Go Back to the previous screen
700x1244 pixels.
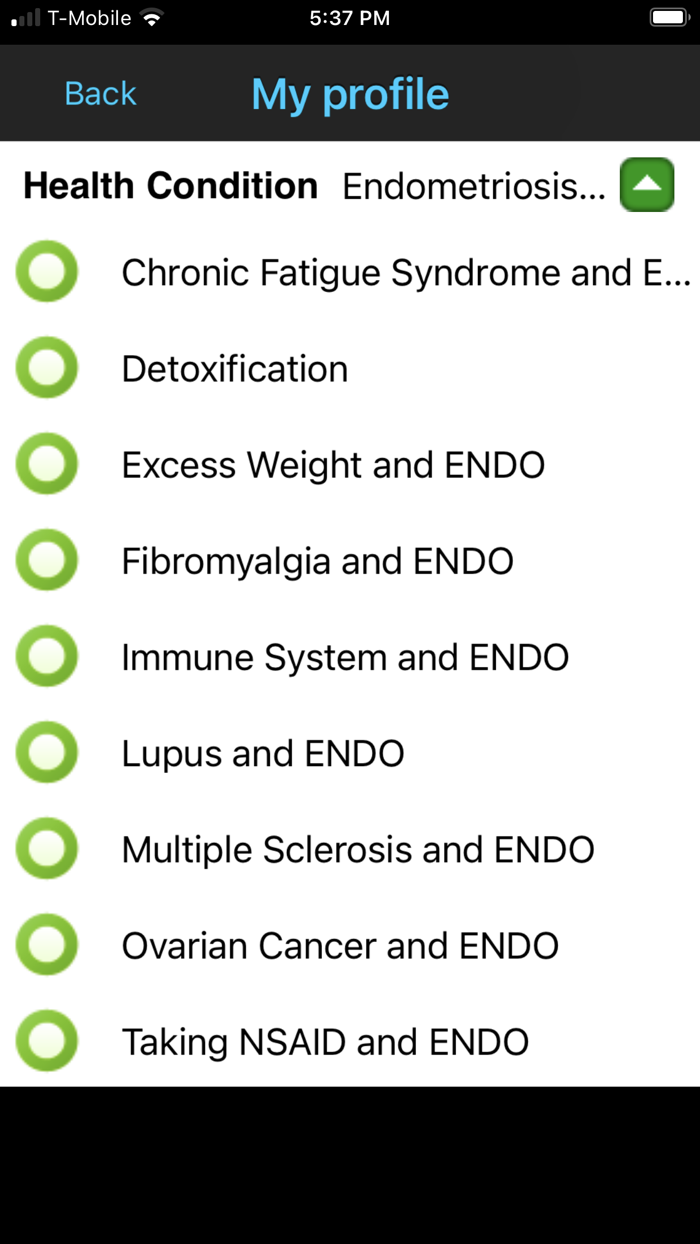(99, 93)
